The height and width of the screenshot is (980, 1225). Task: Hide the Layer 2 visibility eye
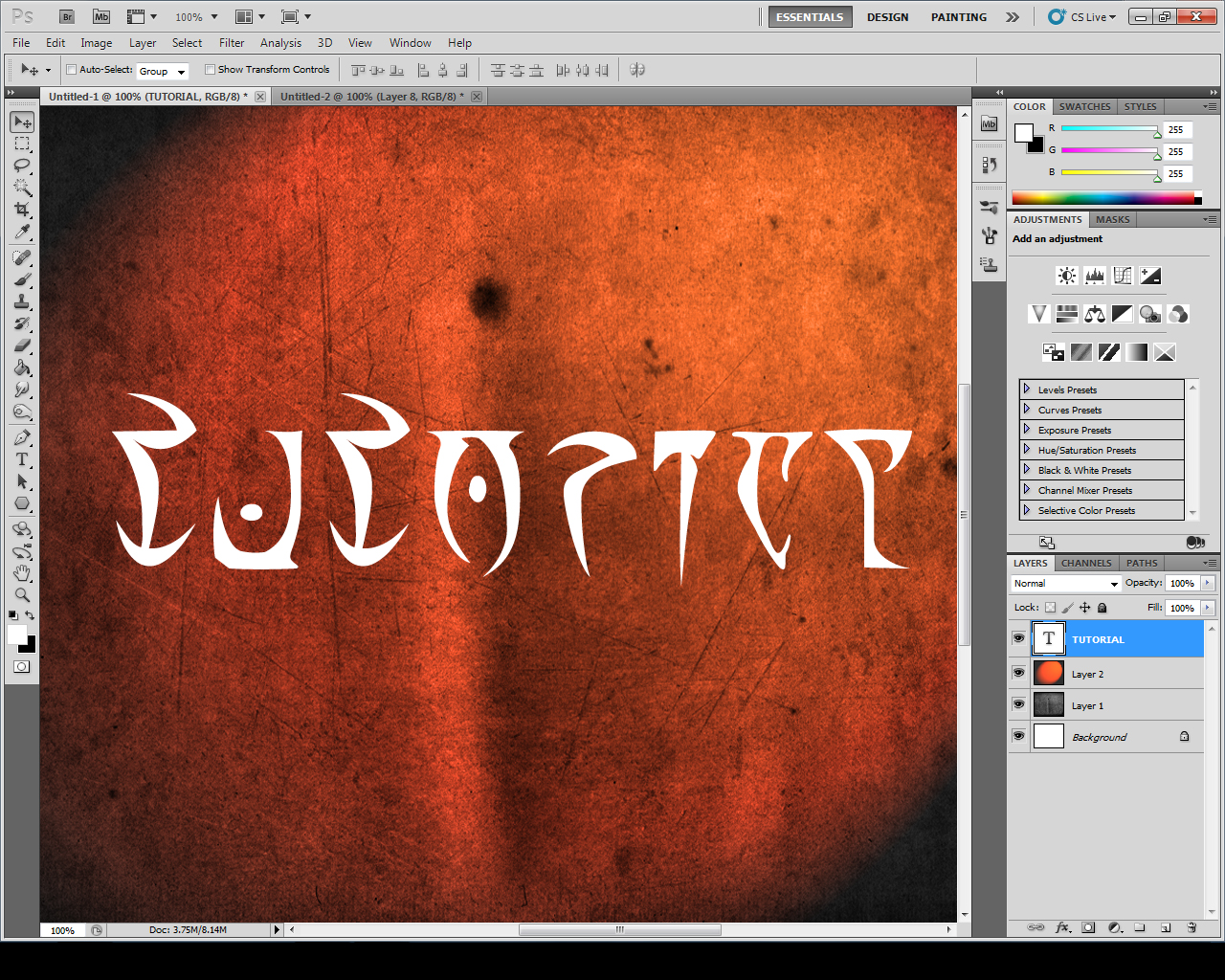point(1018,673)
